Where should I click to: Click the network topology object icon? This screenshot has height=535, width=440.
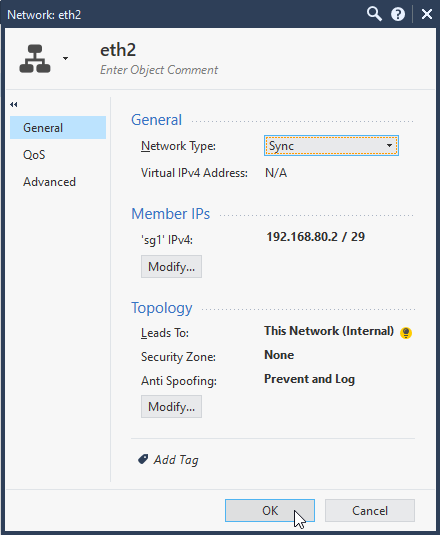point(35,59)
